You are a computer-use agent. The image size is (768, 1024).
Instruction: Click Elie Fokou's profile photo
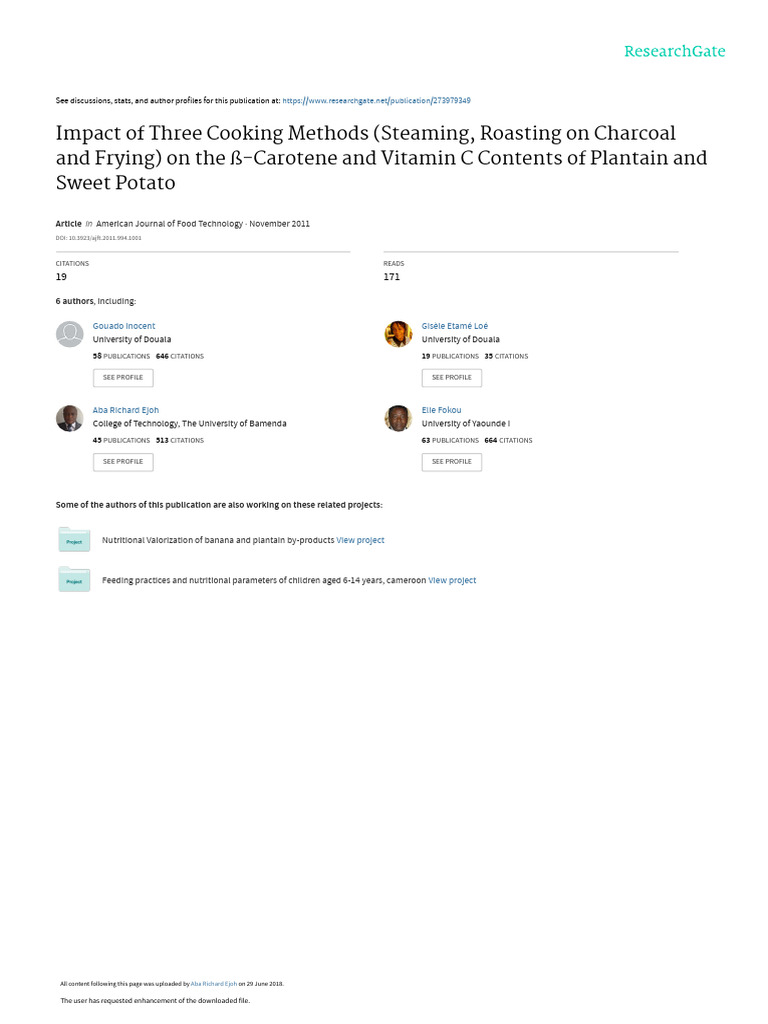(398, 418)
